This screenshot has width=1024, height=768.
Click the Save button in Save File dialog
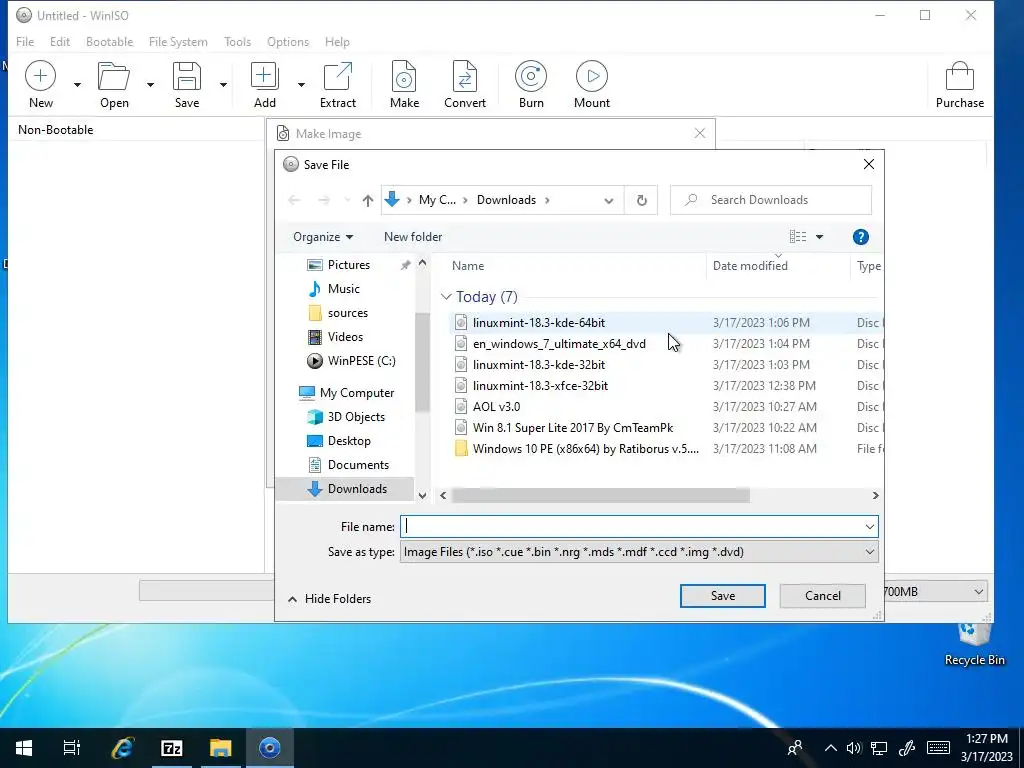tap(722, 596)
